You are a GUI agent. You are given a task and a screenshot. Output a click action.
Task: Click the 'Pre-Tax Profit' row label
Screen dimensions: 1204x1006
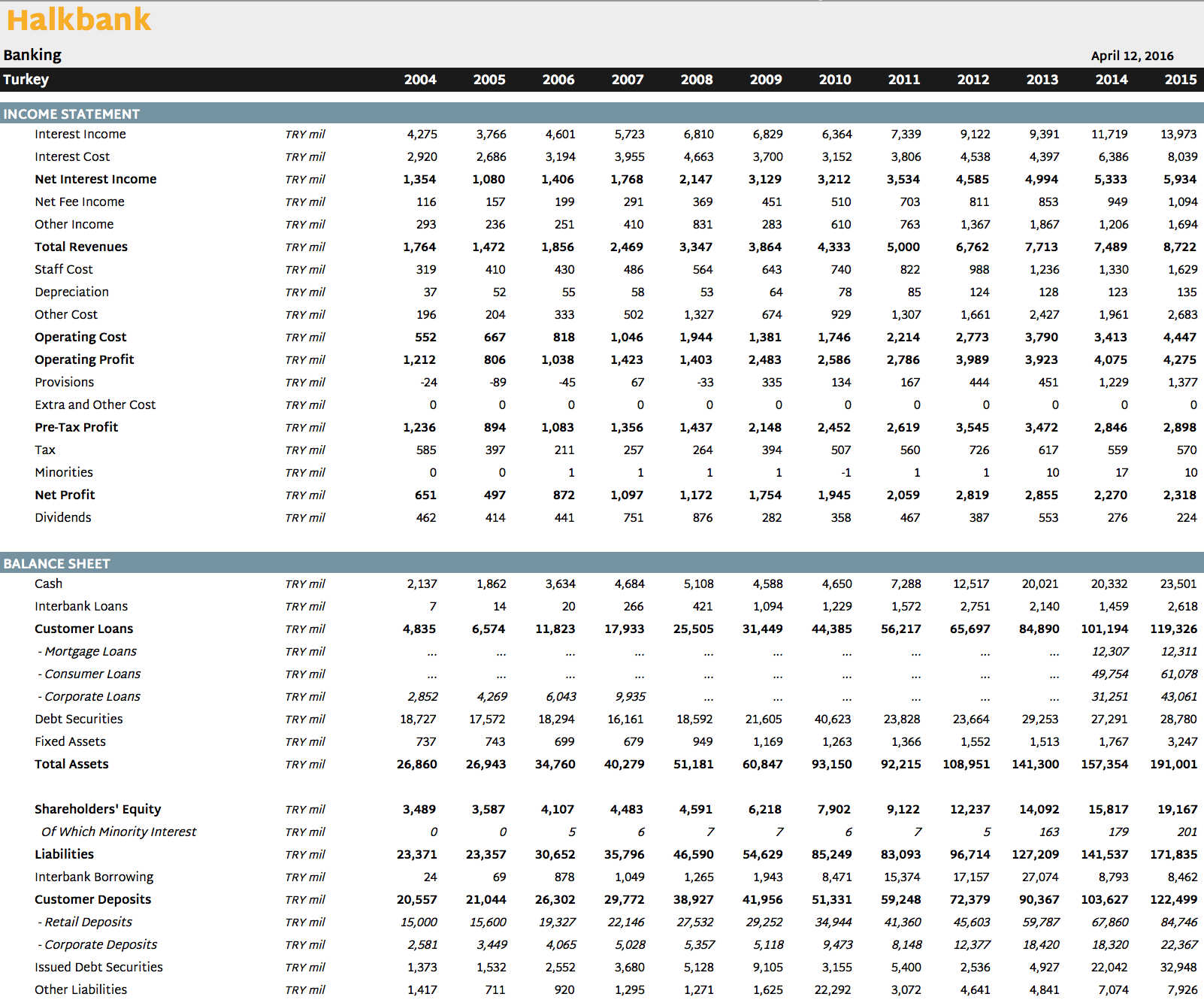coord(77,428)
